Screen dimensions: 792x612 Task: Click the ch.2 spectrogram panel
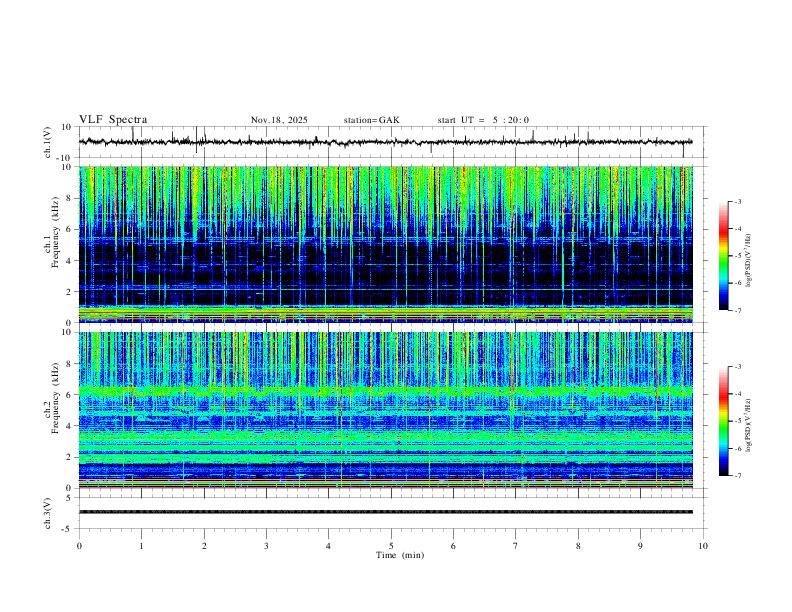click(386, 410)
